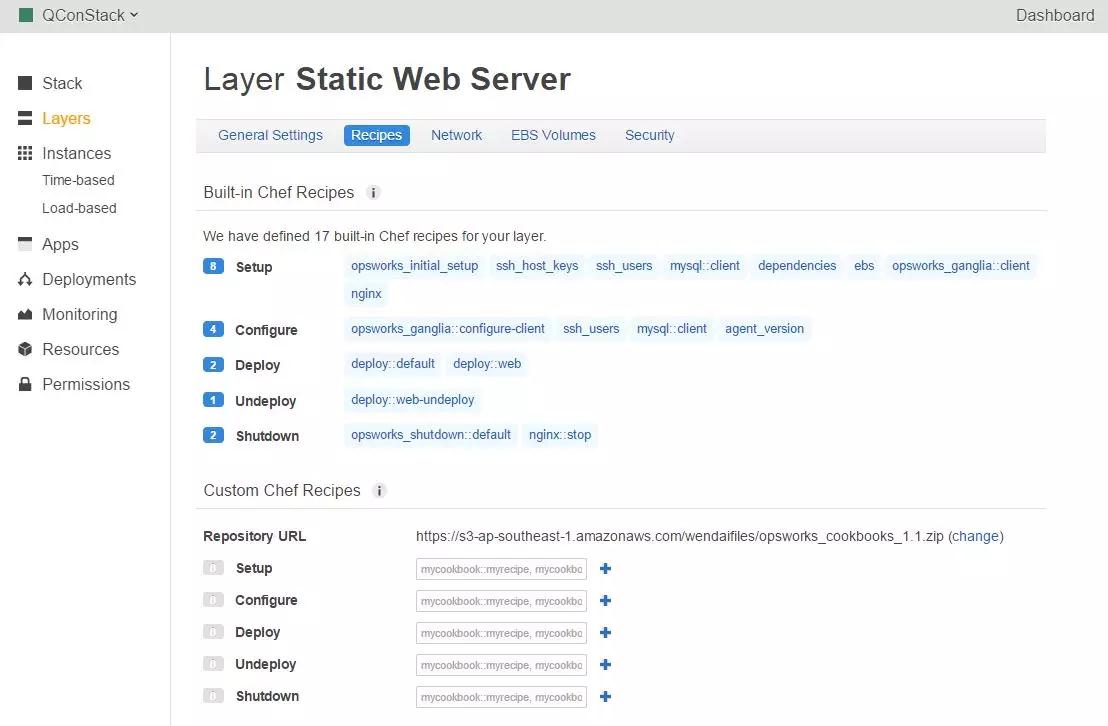Click the custom Setup gray count badge

(213, 568)
